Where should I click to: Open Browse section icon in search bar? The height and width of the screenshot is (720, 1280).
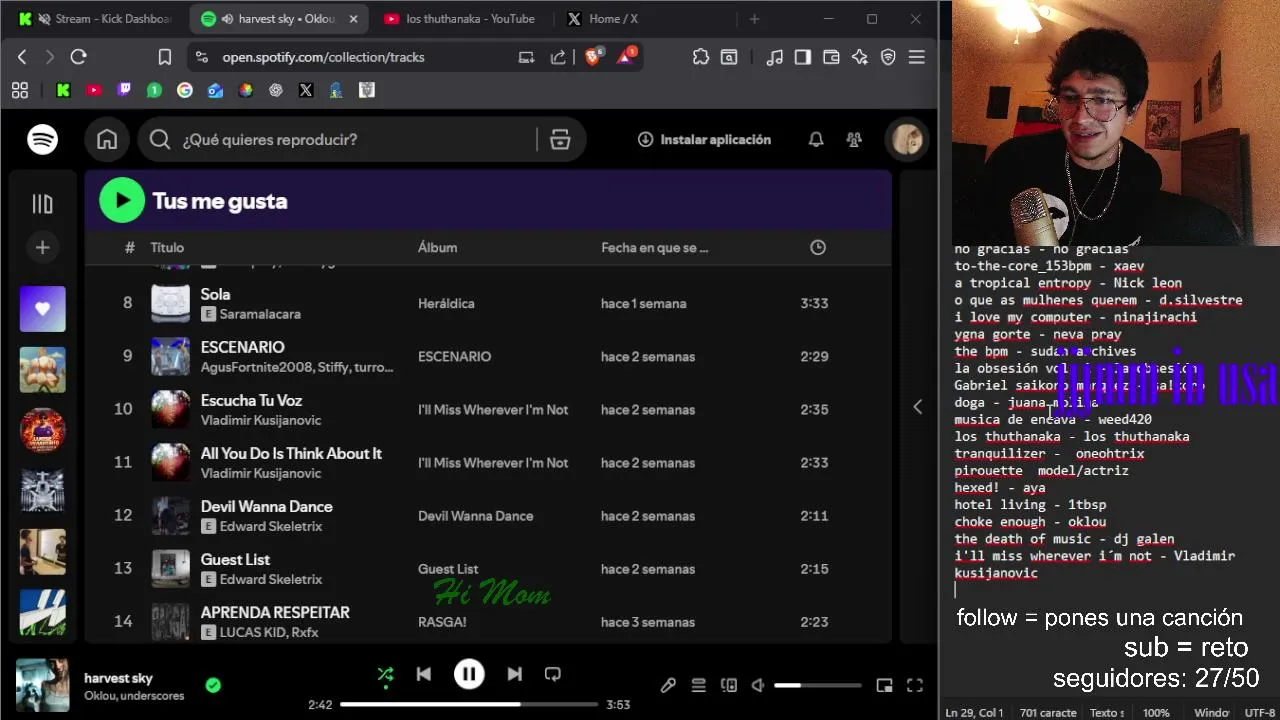[x=560, y=140]
